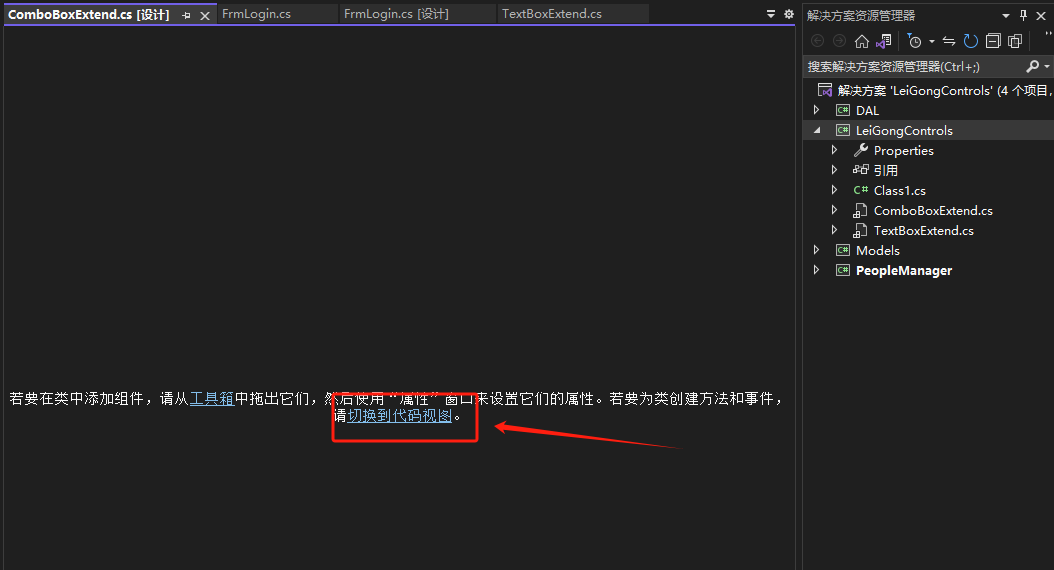Switch to the FrmLogin.cs tab
Viewport: 1054px width, 570px height.
click(x=256, y=13)
